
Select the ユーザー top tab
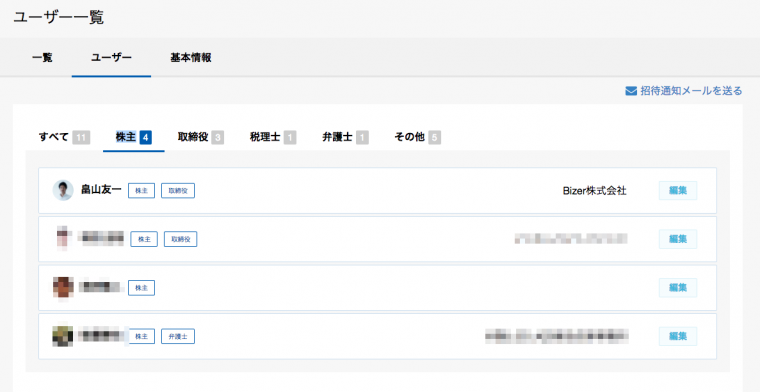(x=111, y=58)
